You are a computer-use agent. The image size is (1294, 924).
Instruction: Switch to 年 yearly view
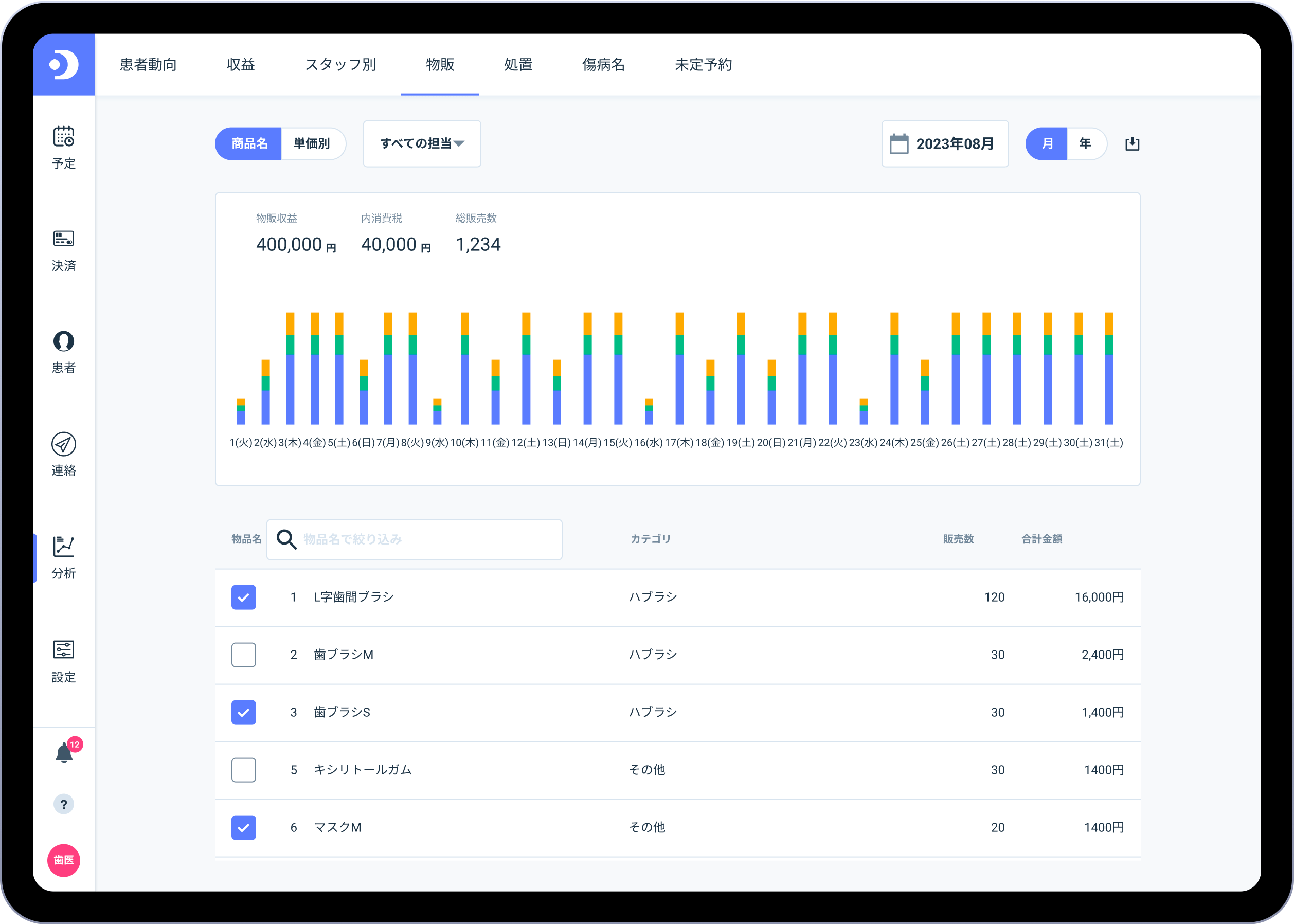[x=1085, y=144]
